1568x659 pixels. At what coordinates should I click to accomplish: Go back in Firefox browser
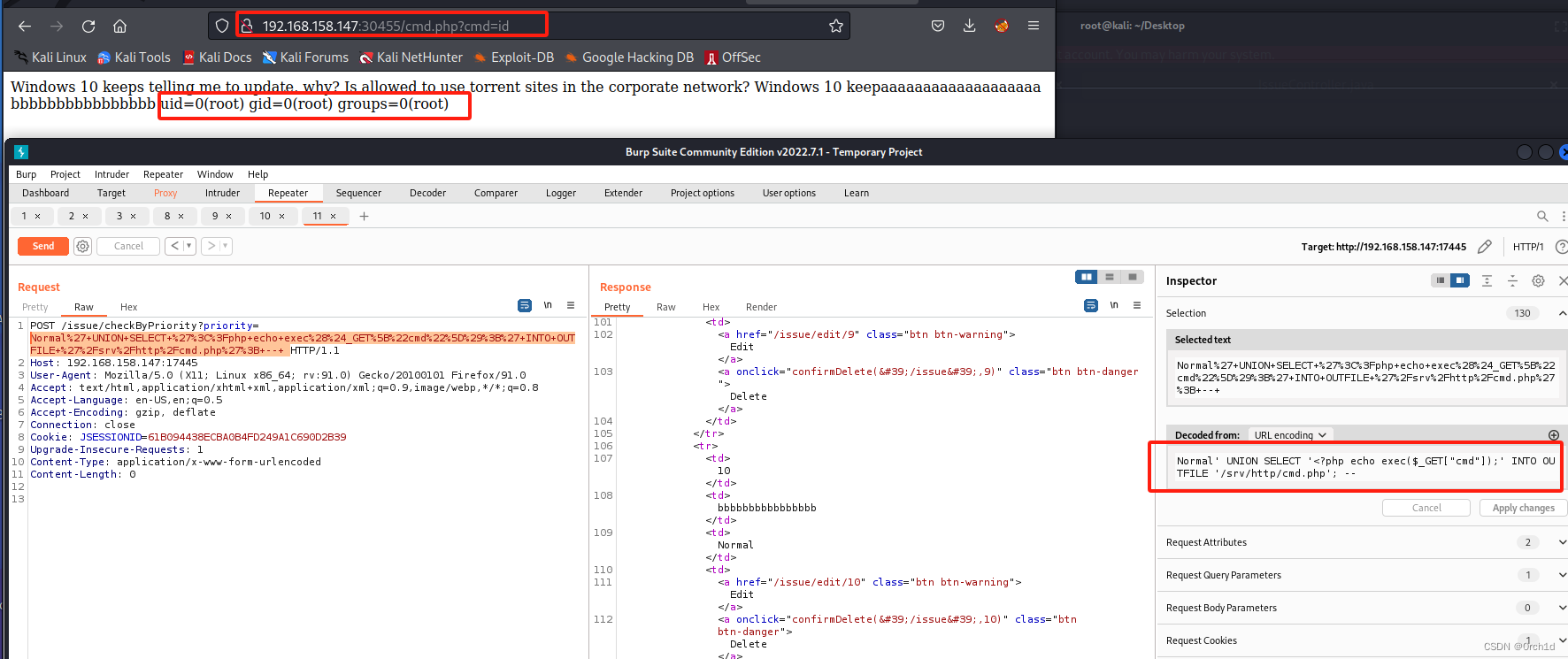pyautogui.click(x=25, y=26)
